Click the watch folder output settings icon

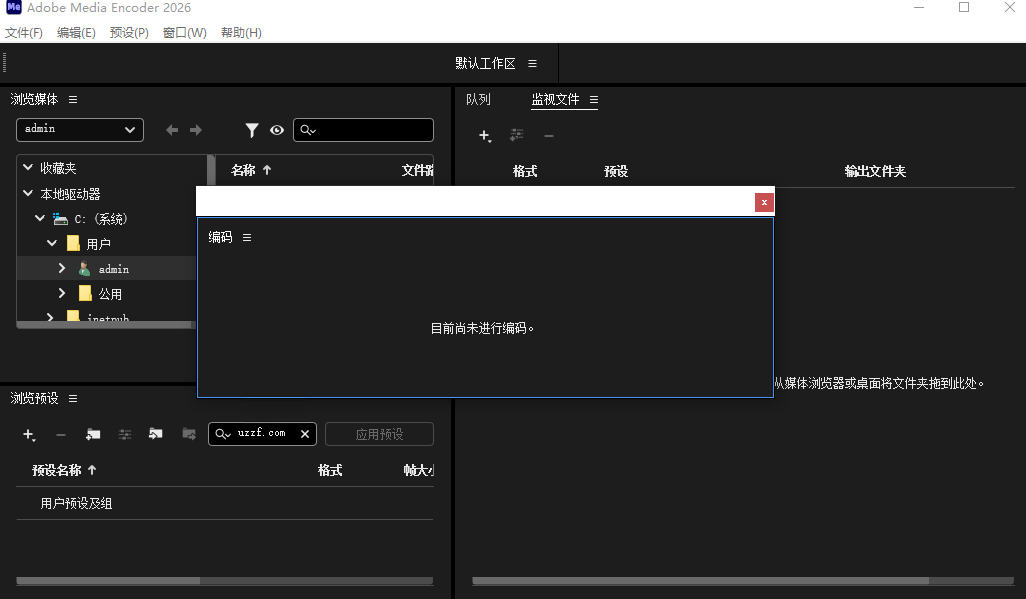[x=517, y=135]
